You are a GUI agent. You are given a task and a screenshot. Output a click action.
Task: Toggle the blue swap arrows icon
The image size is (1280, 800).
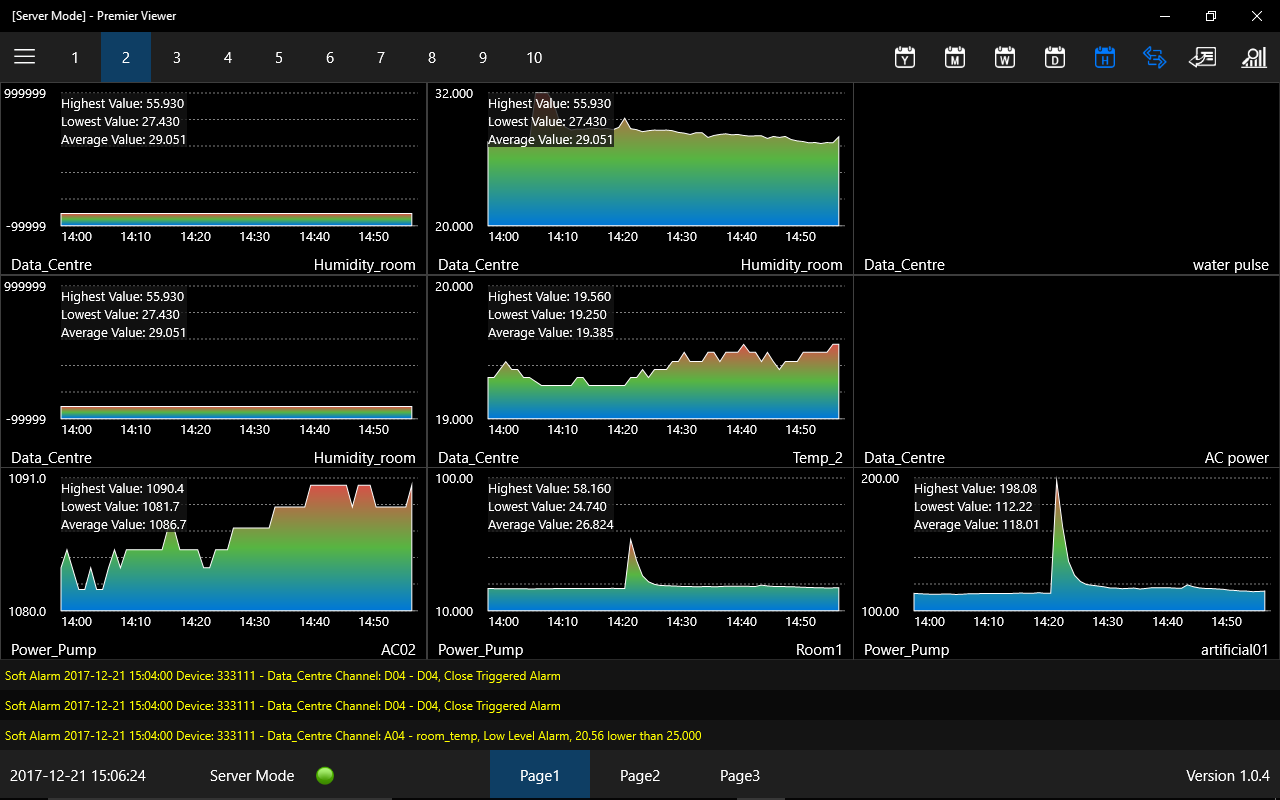click(x=1154, y=57)
